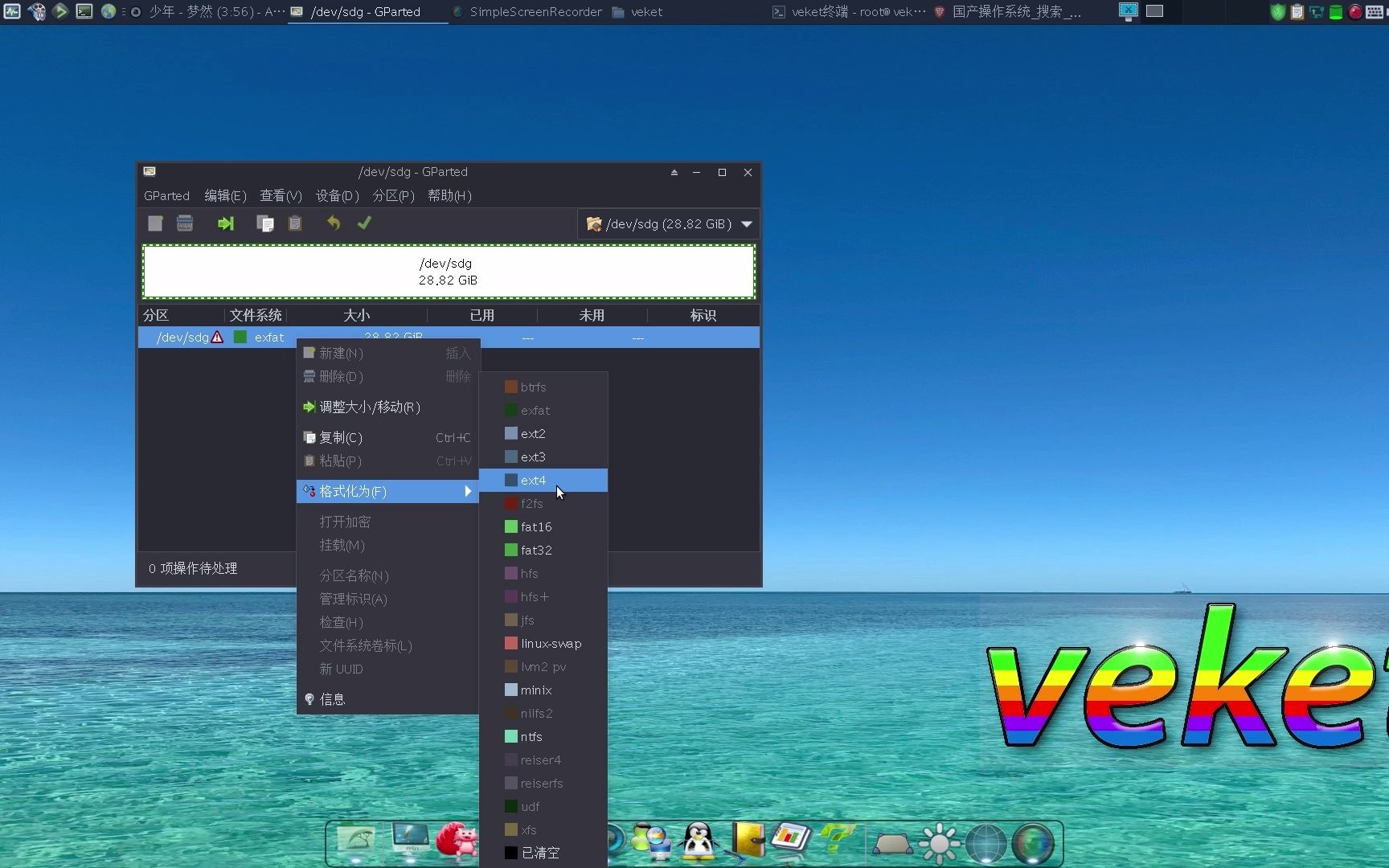Click the GParted window title icon

(x=150, y=171)
